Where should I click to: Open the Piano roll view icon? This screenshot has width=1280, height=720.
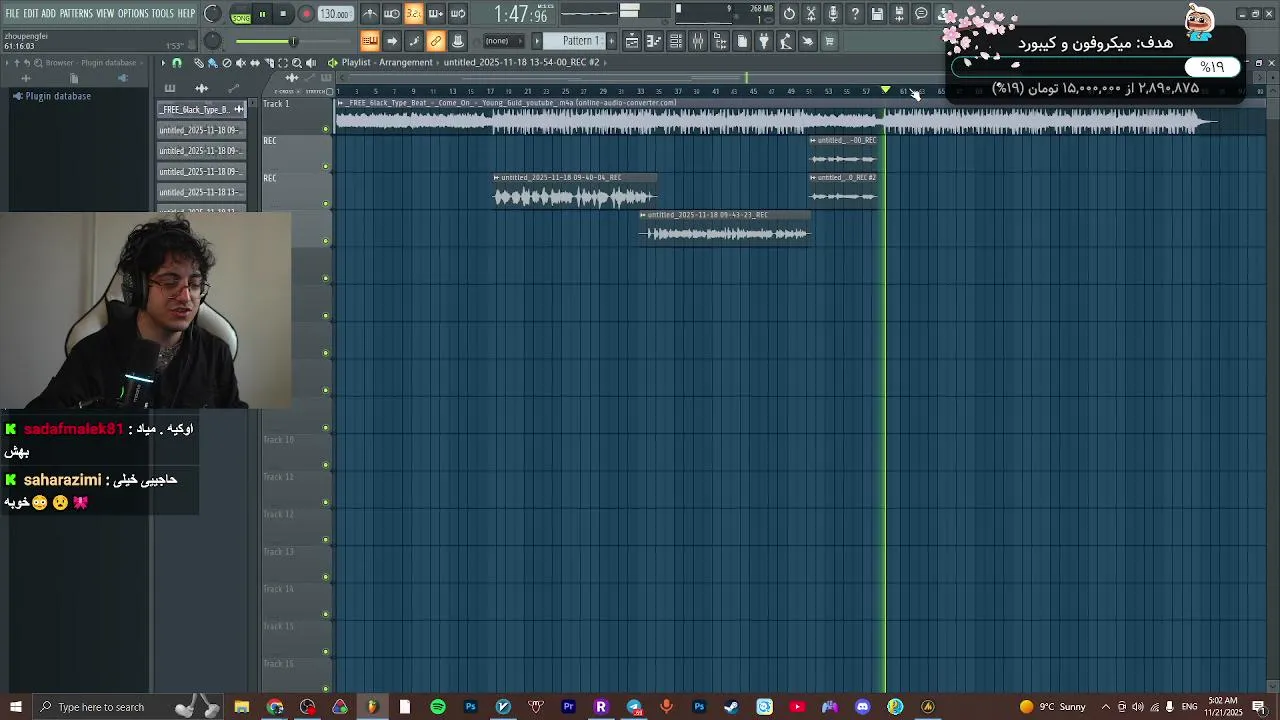654,41
